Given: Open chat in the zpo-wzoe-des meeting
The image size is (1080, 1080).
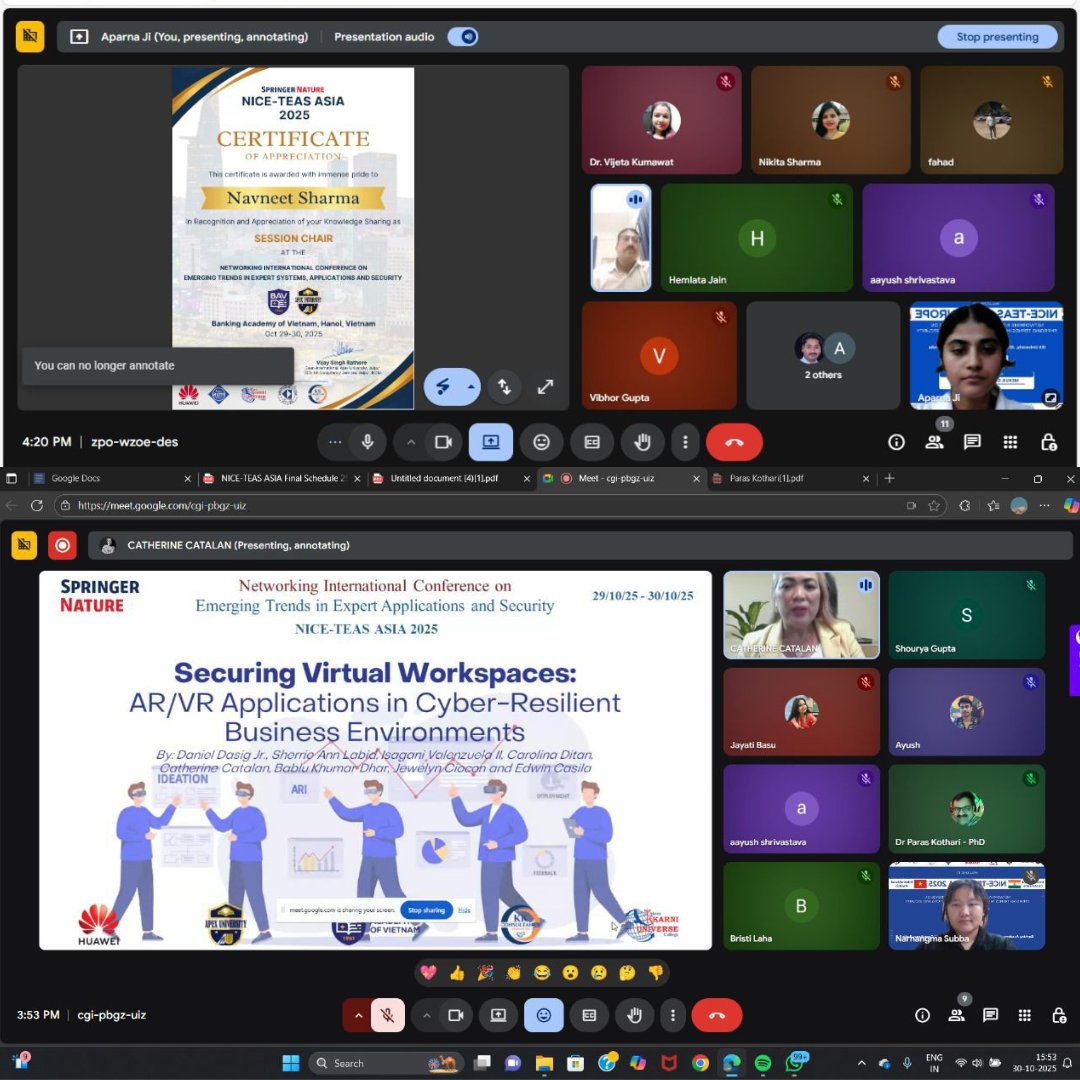Looking at the screenshot, I should [x=972, y=442].
